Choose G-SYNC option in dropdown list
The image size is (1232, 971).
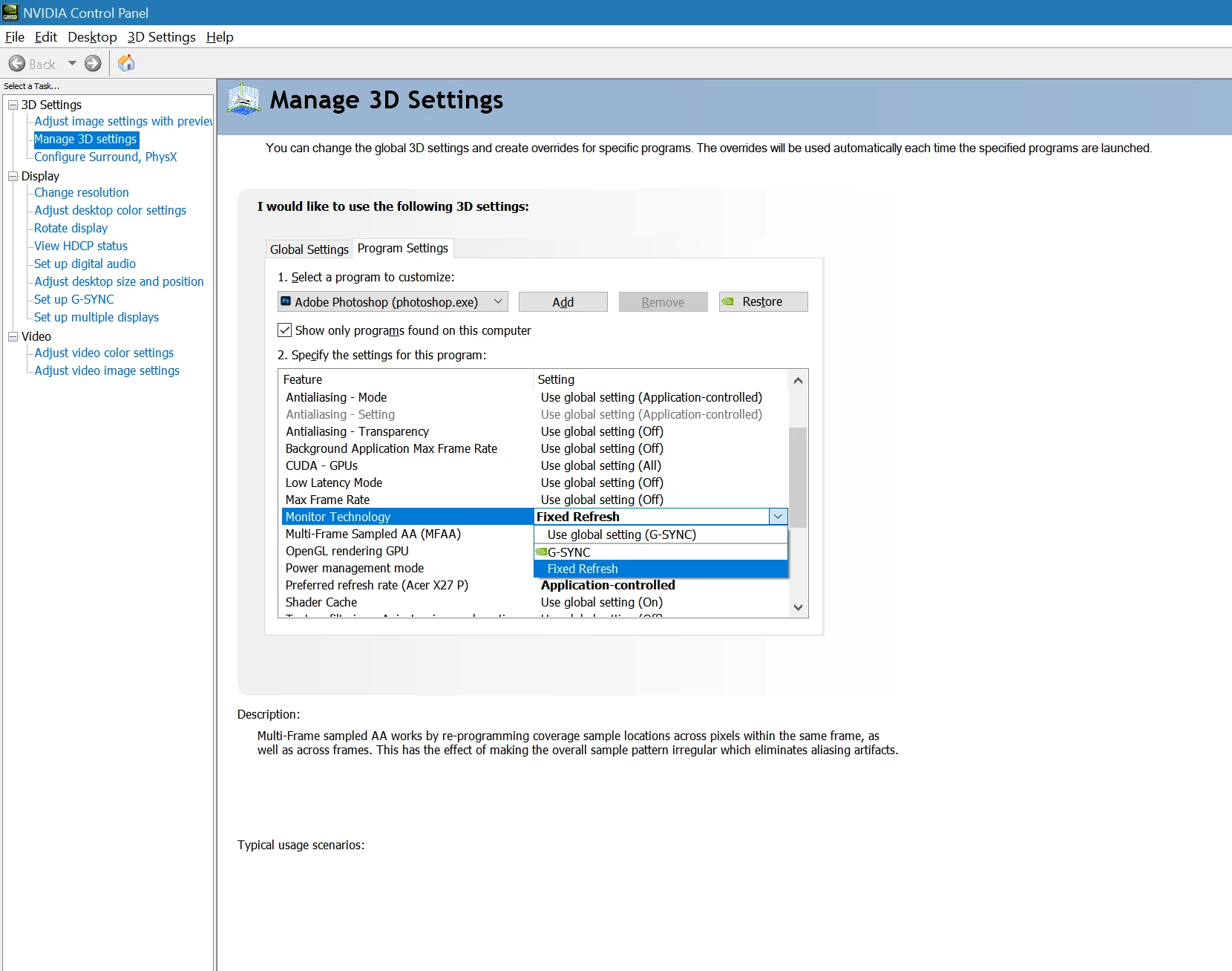click(x=661, y=552)
